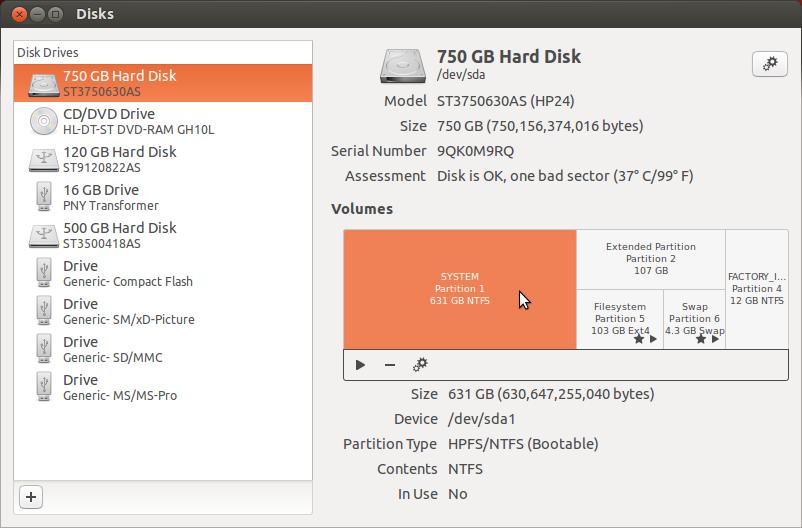
Task: Click the plus button below drive list
Action: (31, 496)
